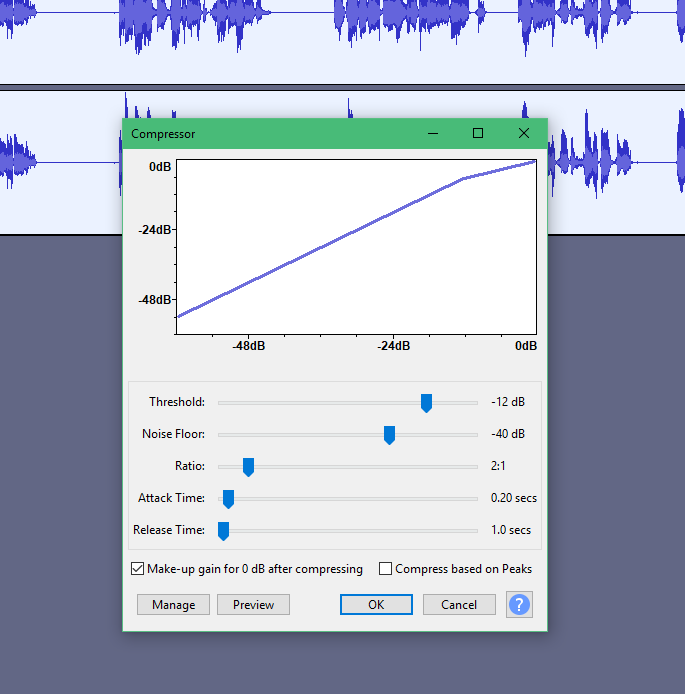
Task: Click the compression curve graph
Action: 356,247
